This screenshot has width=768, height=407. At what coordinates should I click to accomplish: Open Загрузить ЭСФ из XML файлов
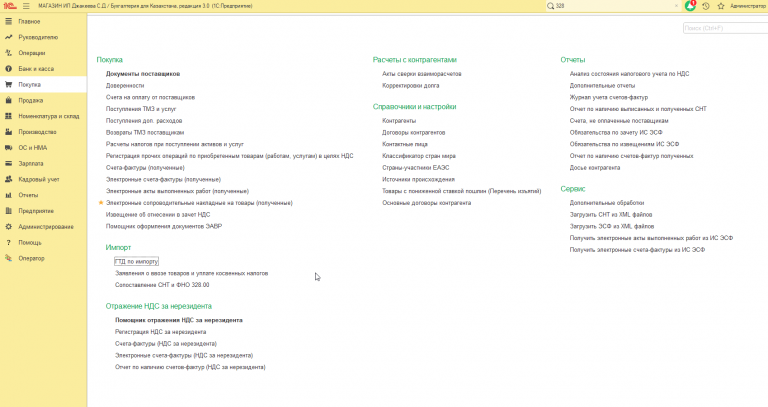point(612,226)
